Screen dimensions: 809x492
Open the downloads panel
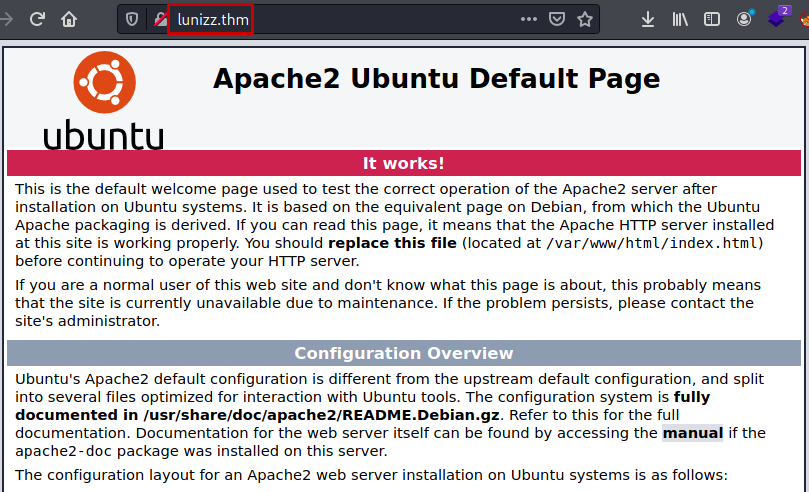[648, 20]
